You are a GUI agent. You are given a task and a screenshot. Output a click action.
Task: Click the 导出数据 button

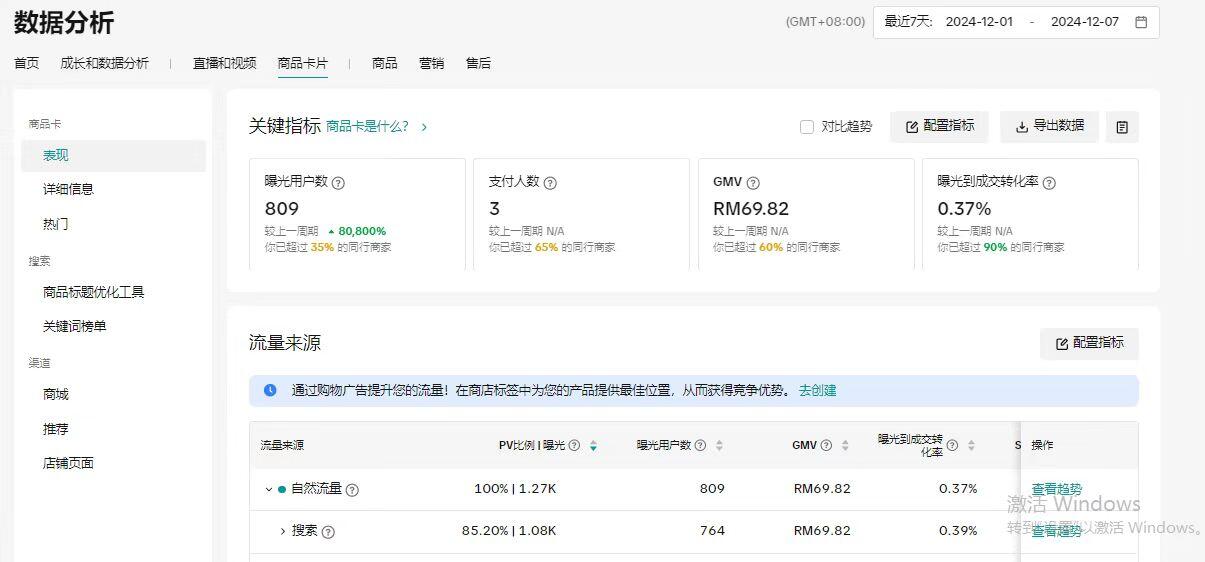[1049, 126]
